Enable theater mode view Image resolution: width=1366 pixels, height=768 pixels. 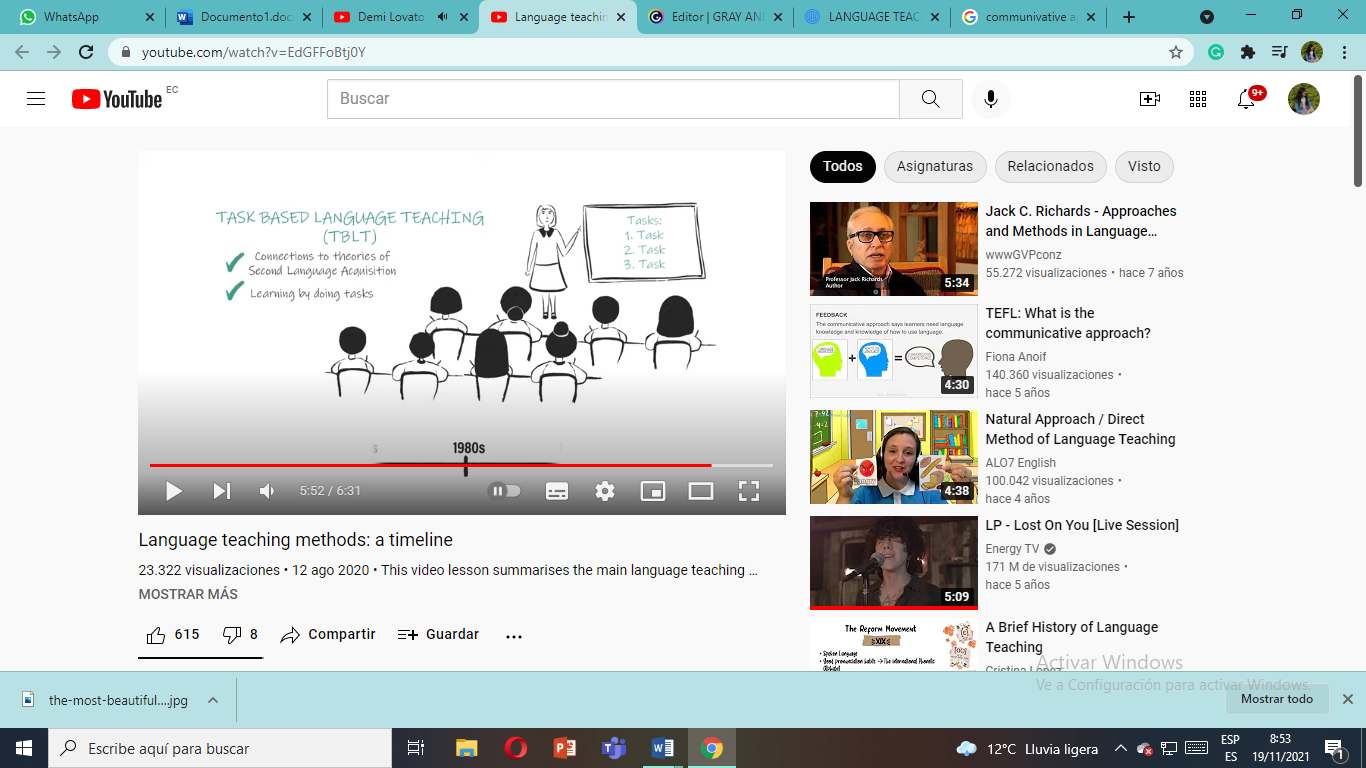click(x=701, y=491)
